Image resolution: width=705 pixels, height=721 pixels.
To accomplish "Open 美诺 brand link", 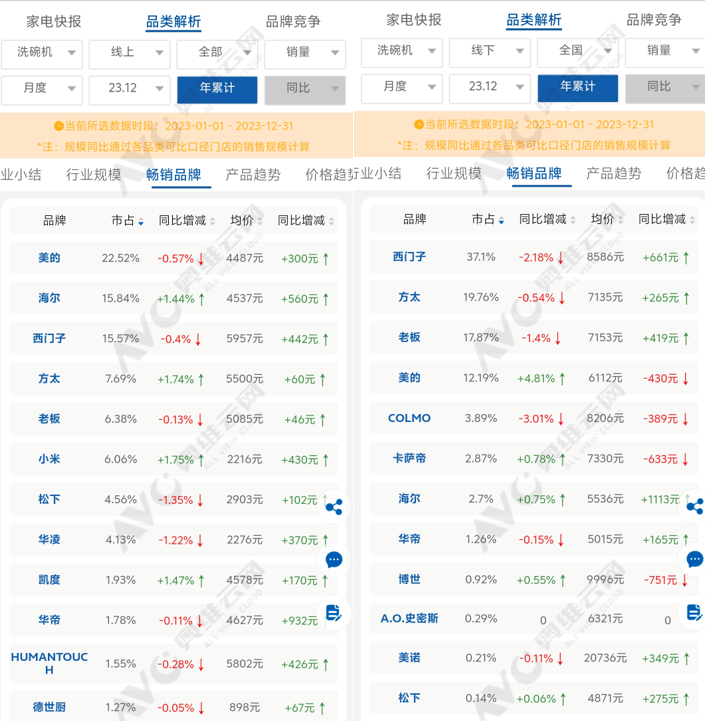I will 409,658.
